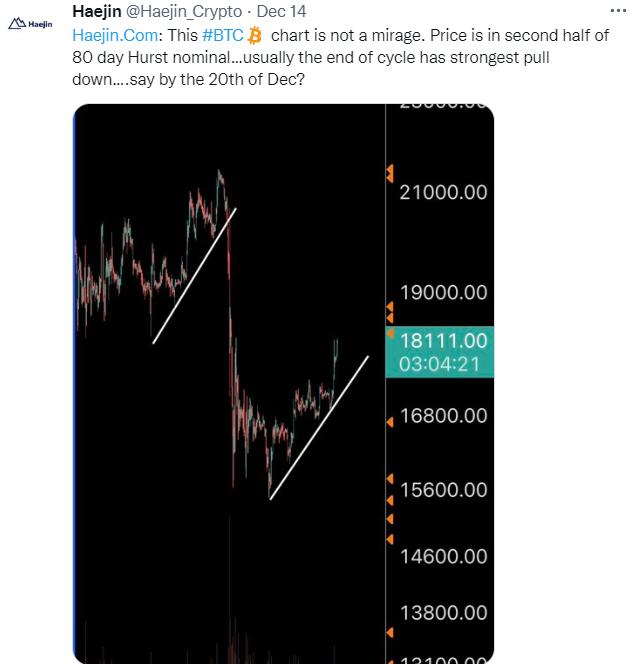Click the lower white trendline on chart
The image size is (644, 664).
(319, 428)
